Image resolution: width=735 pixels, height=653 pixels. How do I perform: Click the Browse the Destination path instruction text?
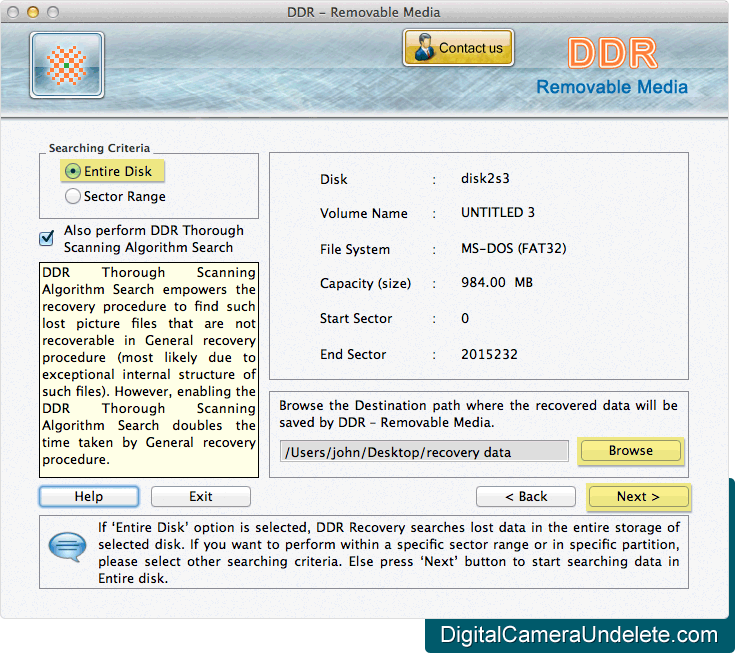click(x=478, y=414)
